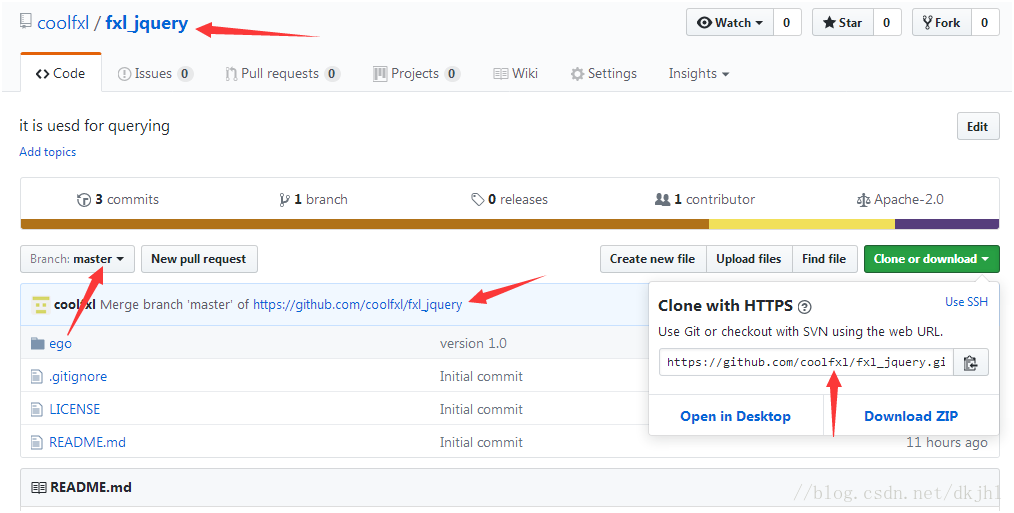Select the HTTPS clone URL field

coord(806,363)
